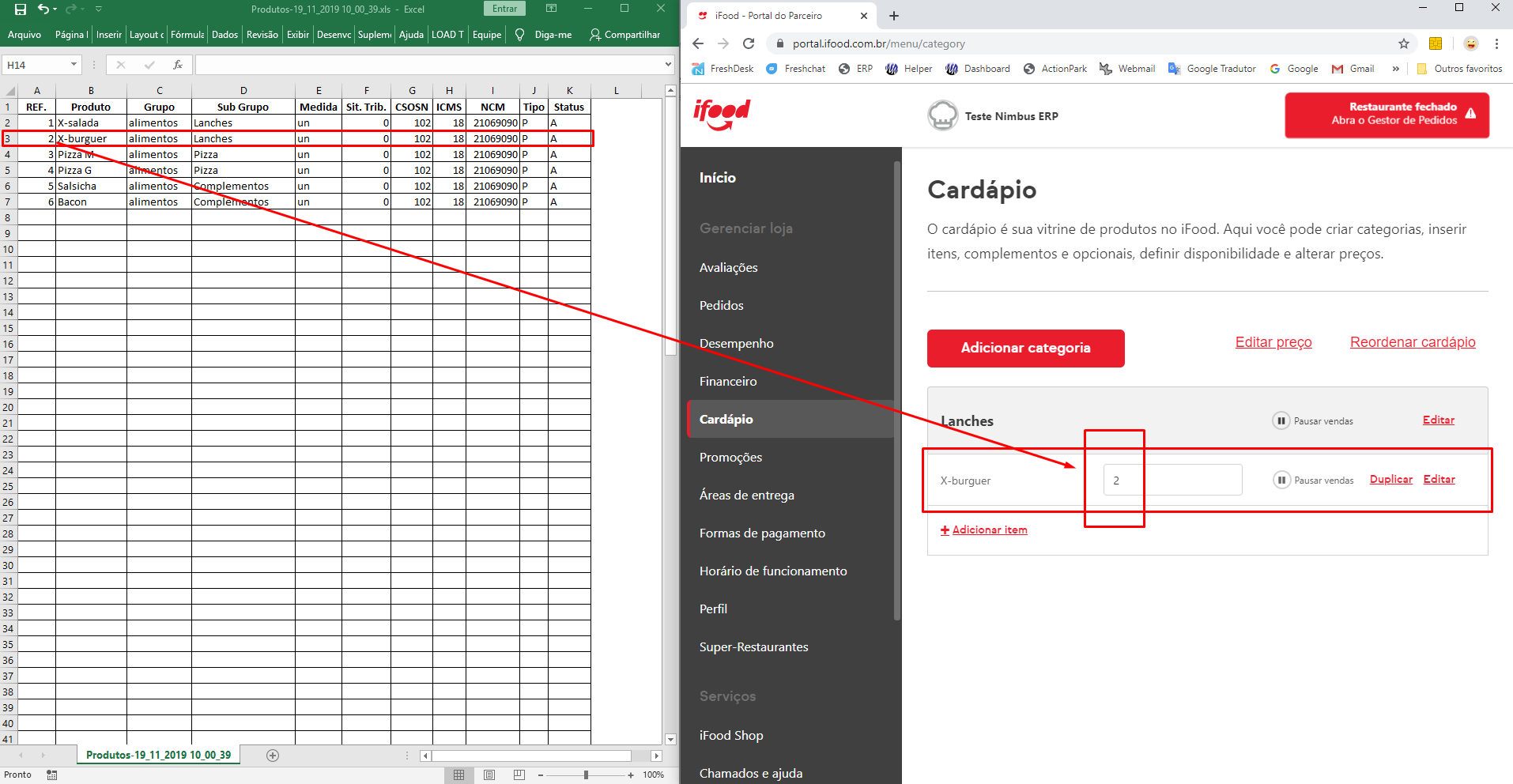Click the Diga-me lightbulb search box
The height and width of the screenshot is (784, 1513).
point(543,35)
